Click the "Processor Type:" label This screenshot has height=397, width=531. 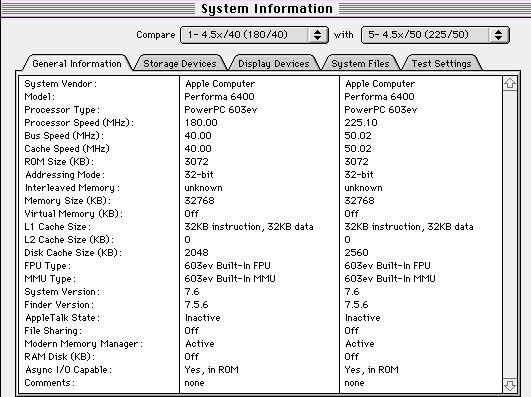pos(62,110)
